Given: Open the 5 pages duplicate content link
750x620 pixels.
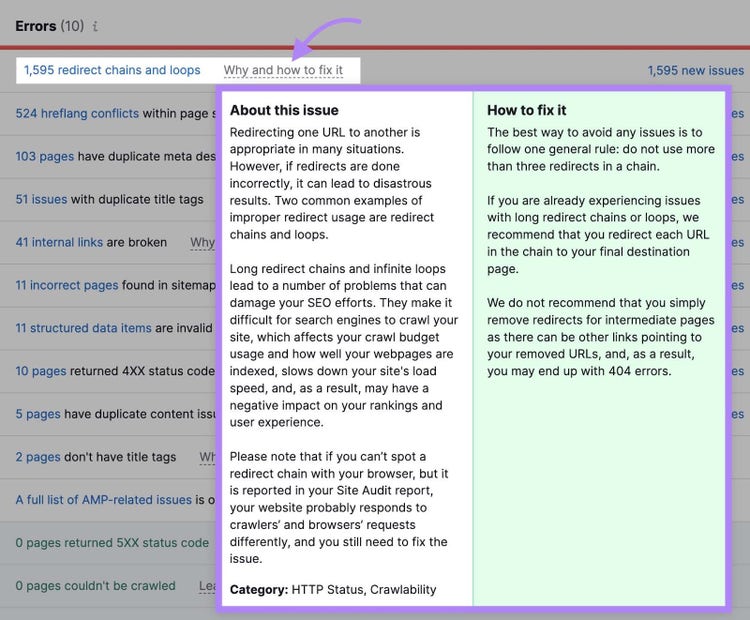Looking at the screenshot, I should (x=38, y=414).
